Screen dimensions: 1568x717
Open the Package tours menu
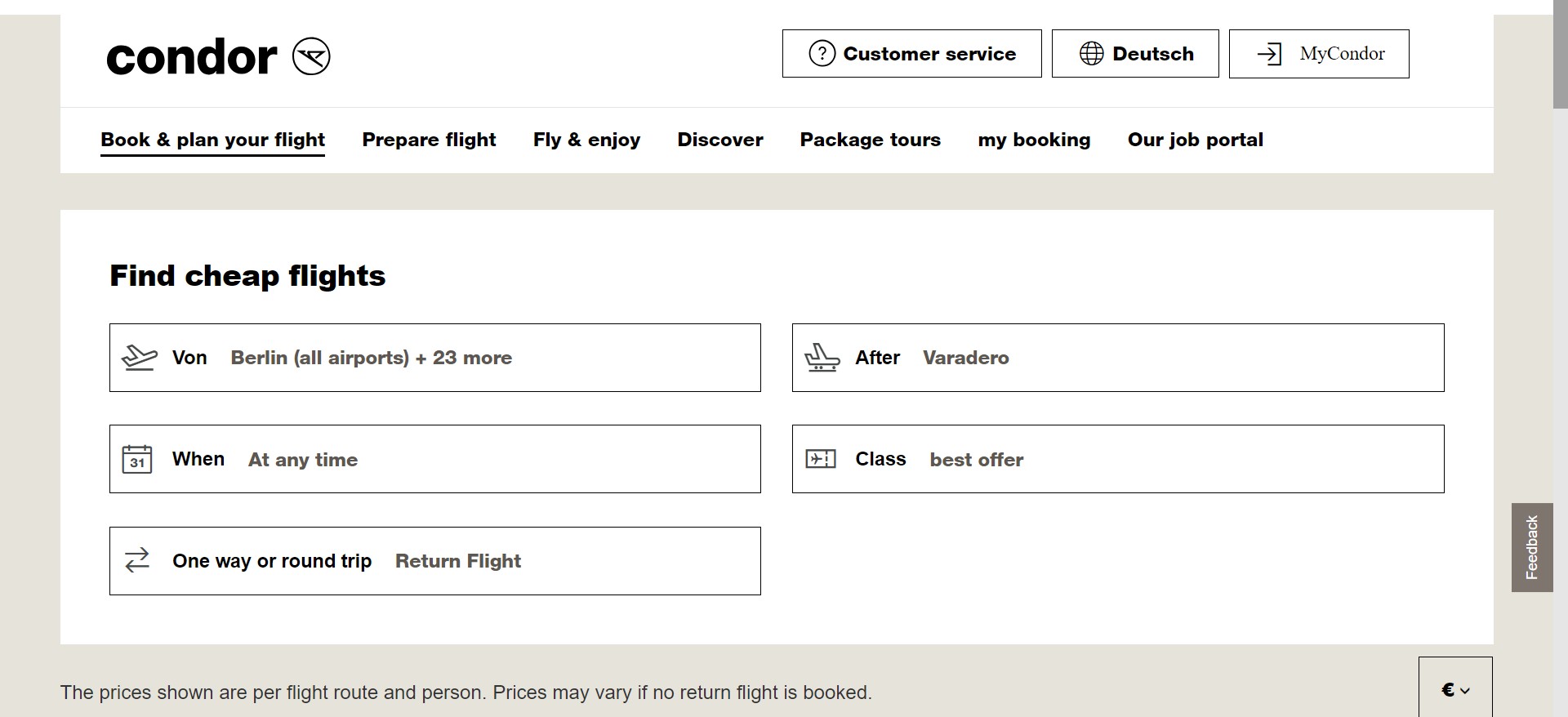pyautogui.click(x=870, y=140)
